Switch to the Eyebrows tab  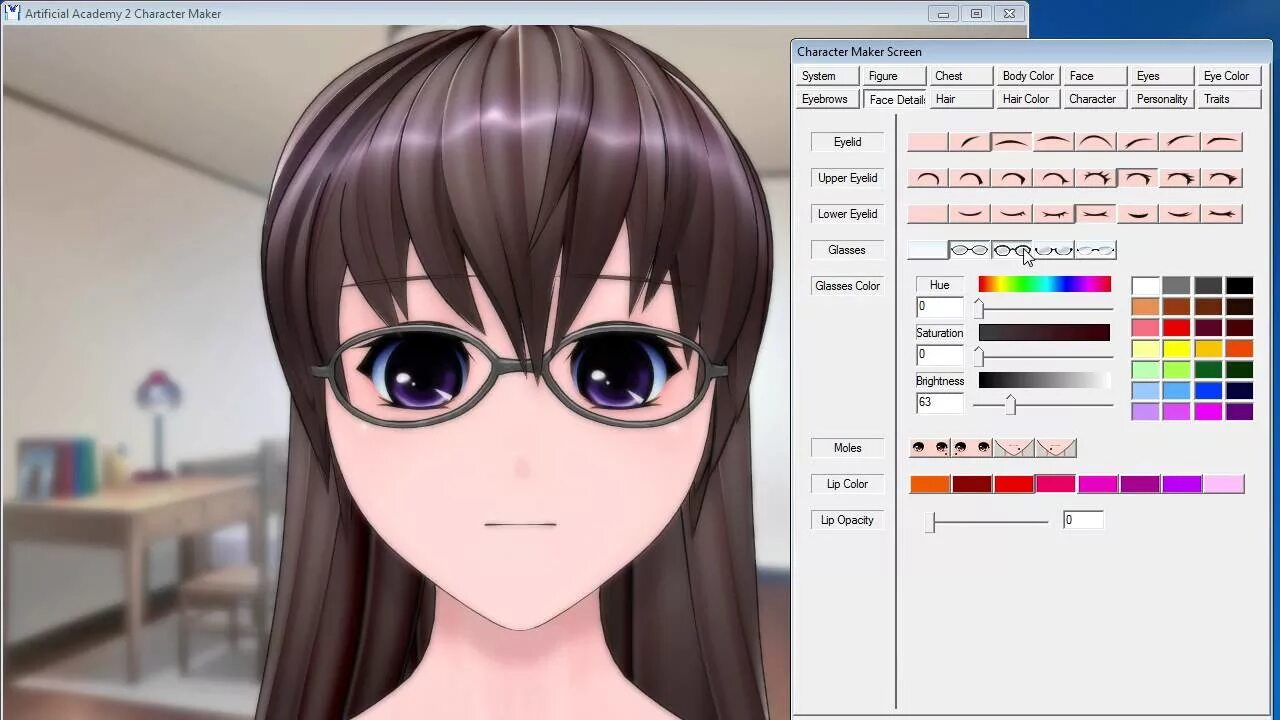pos(828,99)
